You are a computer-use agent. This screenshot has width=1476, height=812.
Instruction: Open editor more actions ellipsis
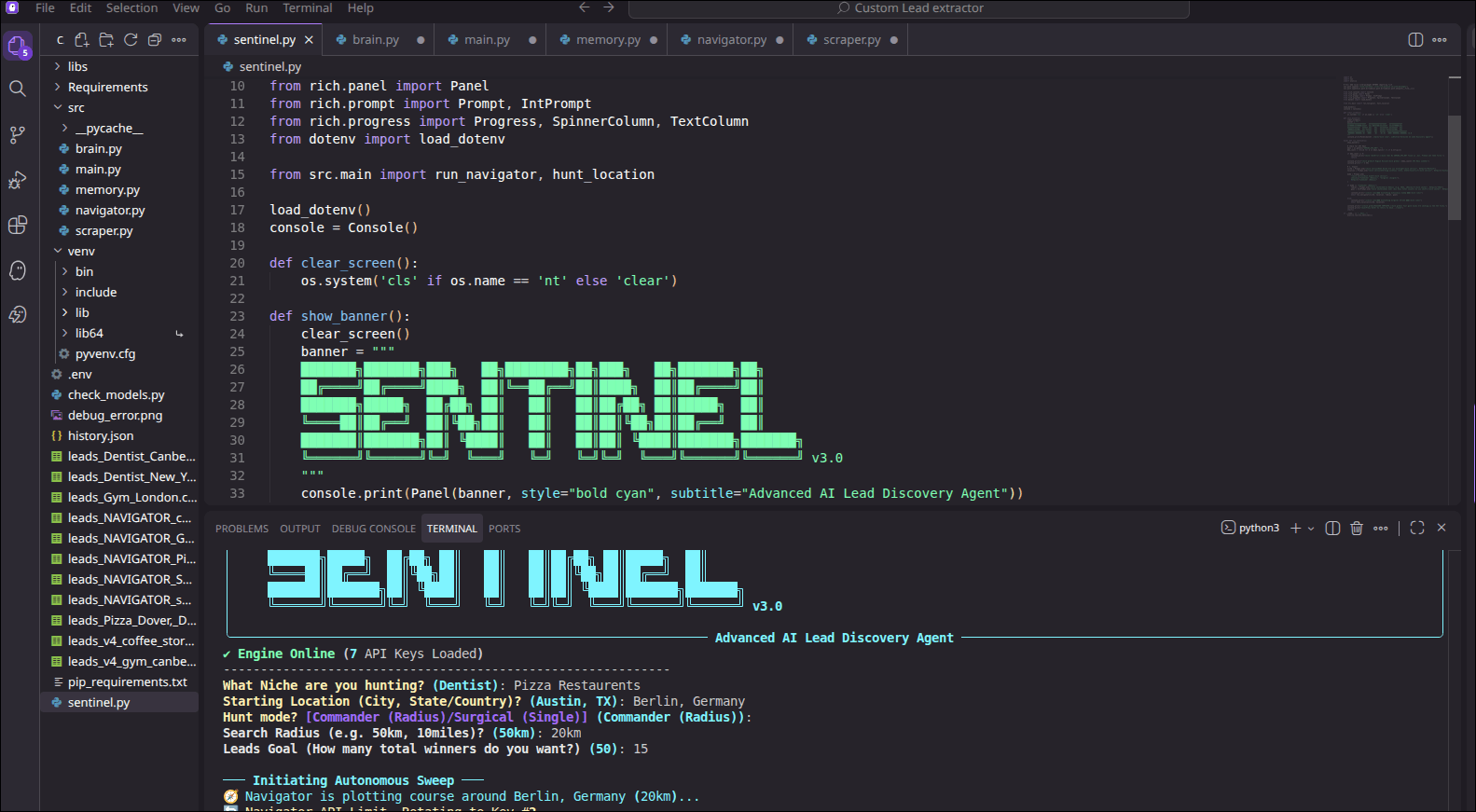pos(1440,40)
